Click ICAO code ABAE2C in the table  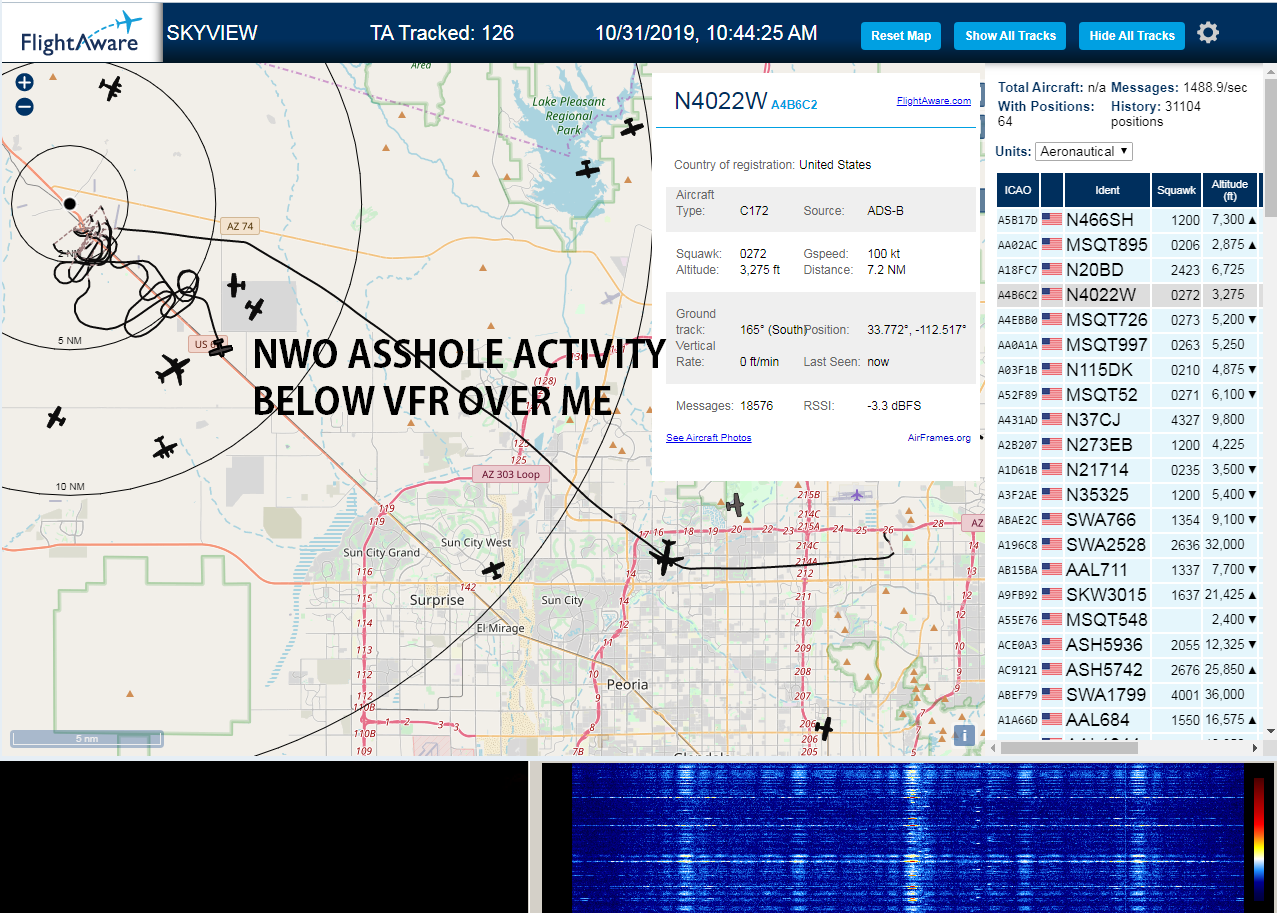coord(1017,520)
